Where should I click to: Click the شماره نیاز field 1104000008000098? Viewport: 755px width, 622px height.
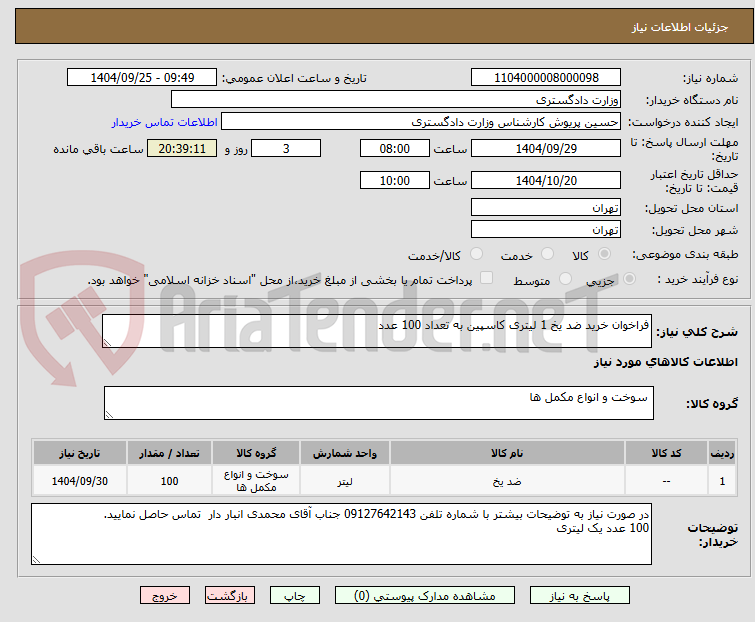pos(546,77)
